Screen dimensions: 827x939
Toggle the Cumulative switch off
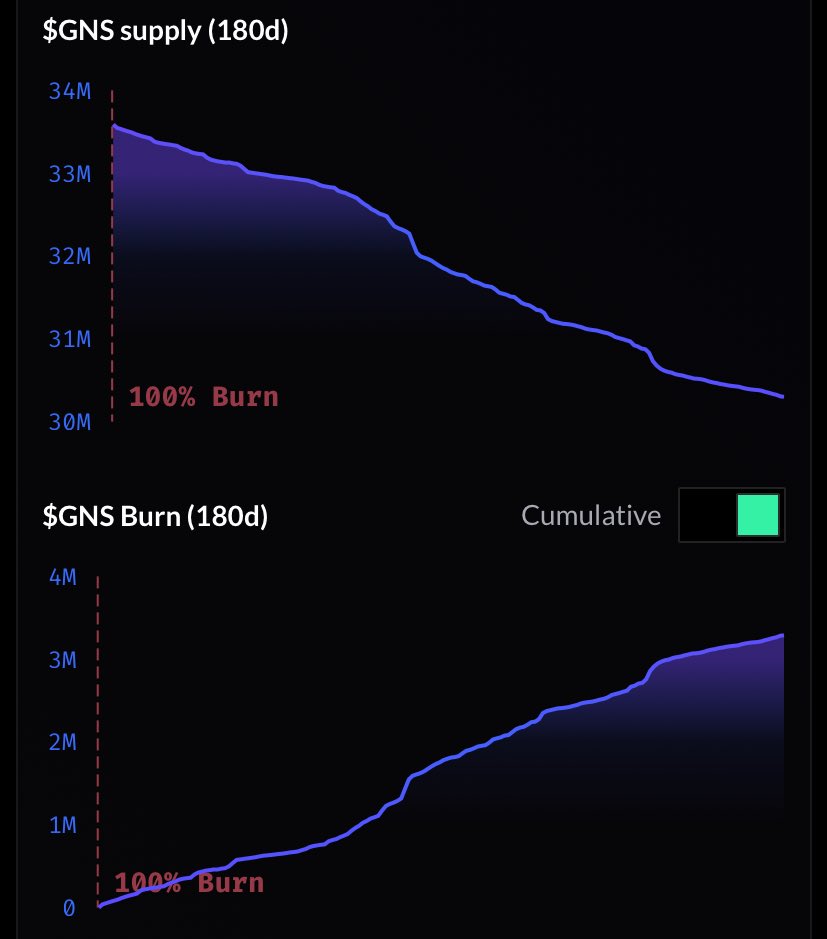click(731, 515)
